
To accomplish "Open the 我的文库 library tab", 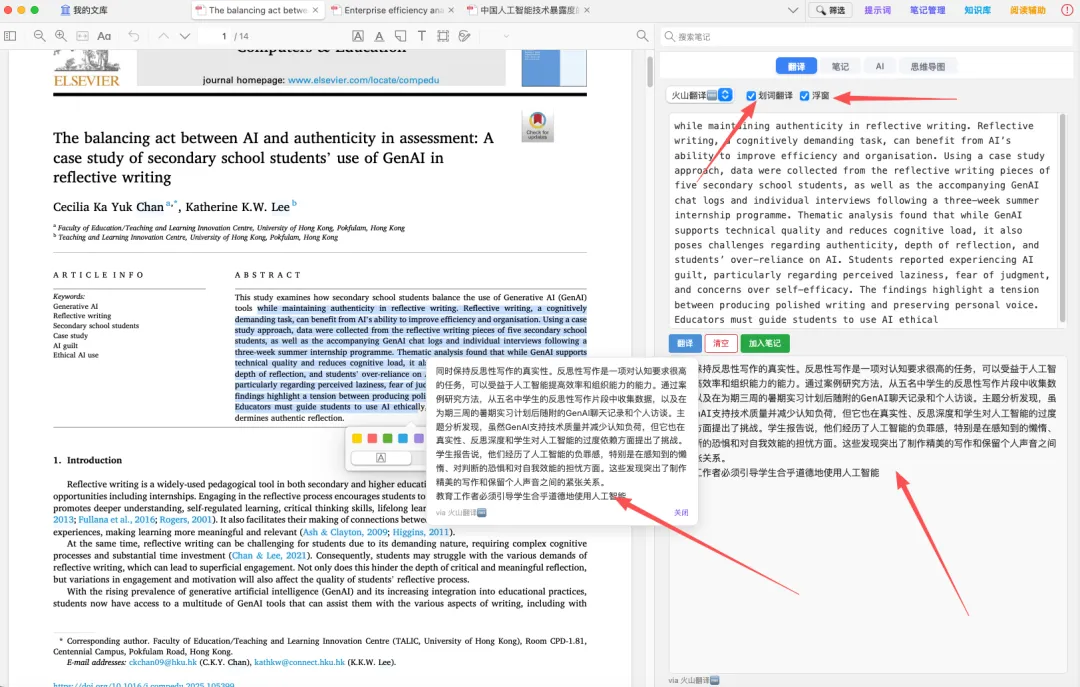I will 83,10.
